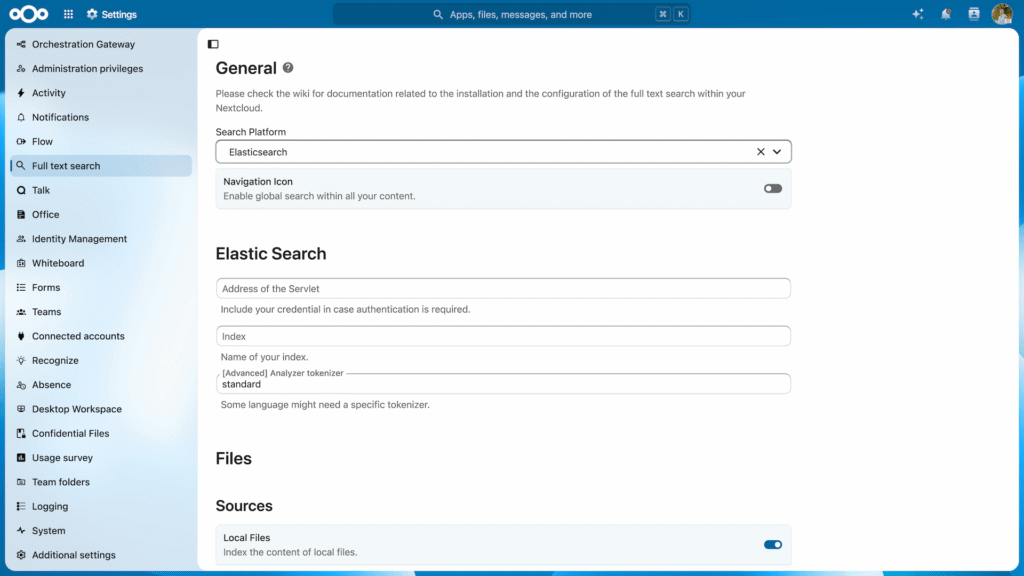Click 'Name of your index.' helper text

[264, 357]
